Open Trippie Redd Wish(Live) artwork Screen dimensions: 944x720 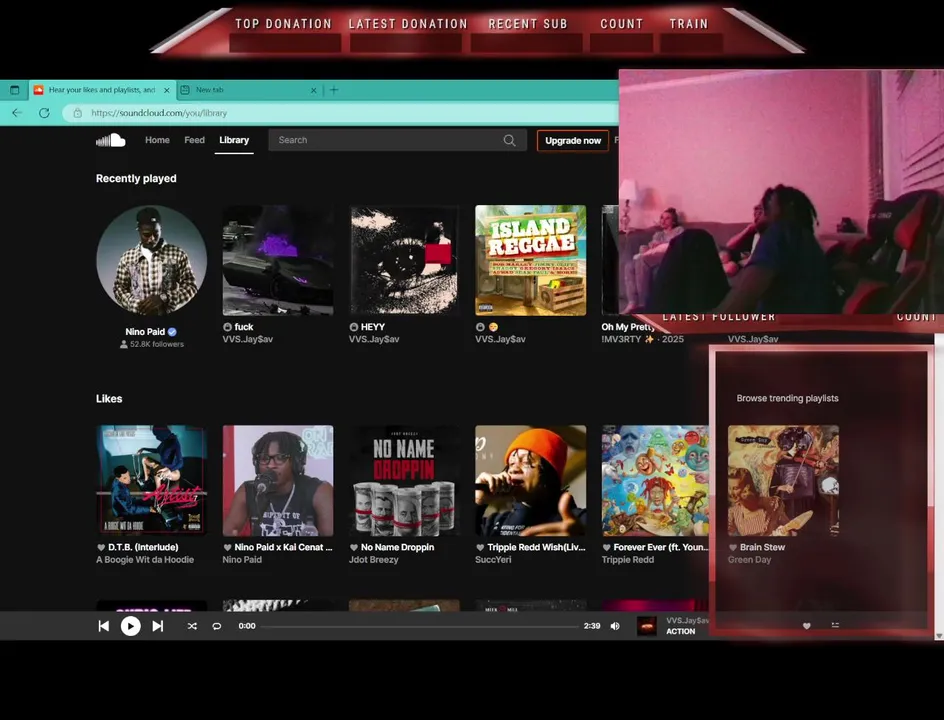point(530,480)
